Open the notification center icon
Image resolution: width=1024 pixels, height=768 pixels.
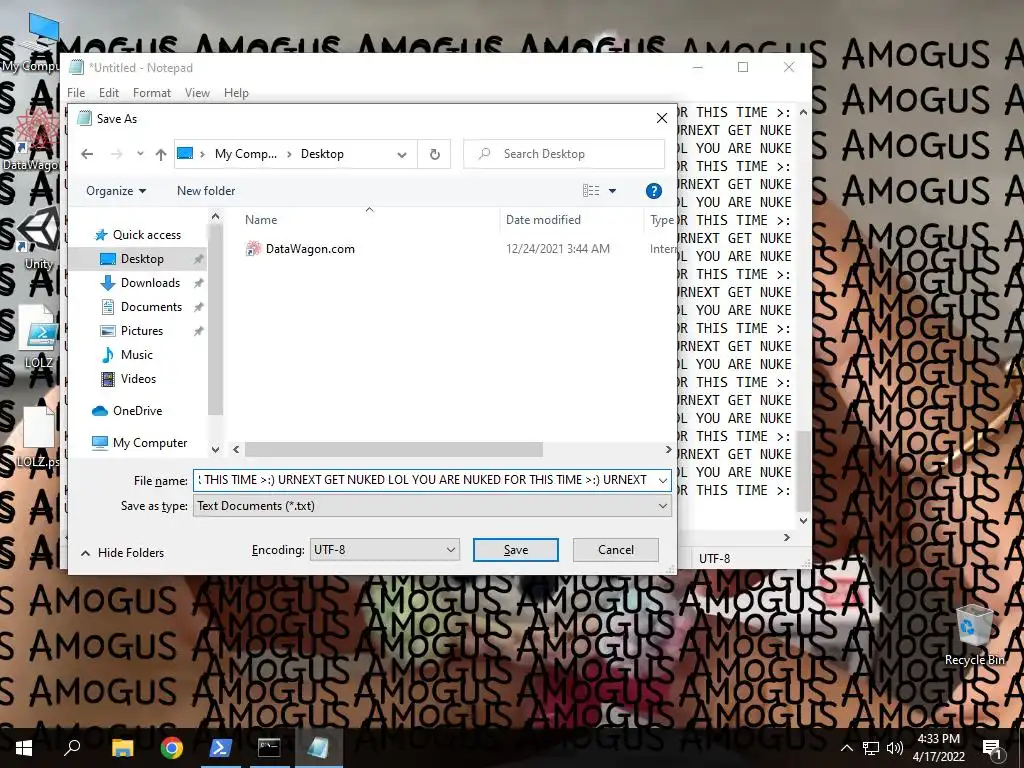pyautogui.click(x=992, y=748)
